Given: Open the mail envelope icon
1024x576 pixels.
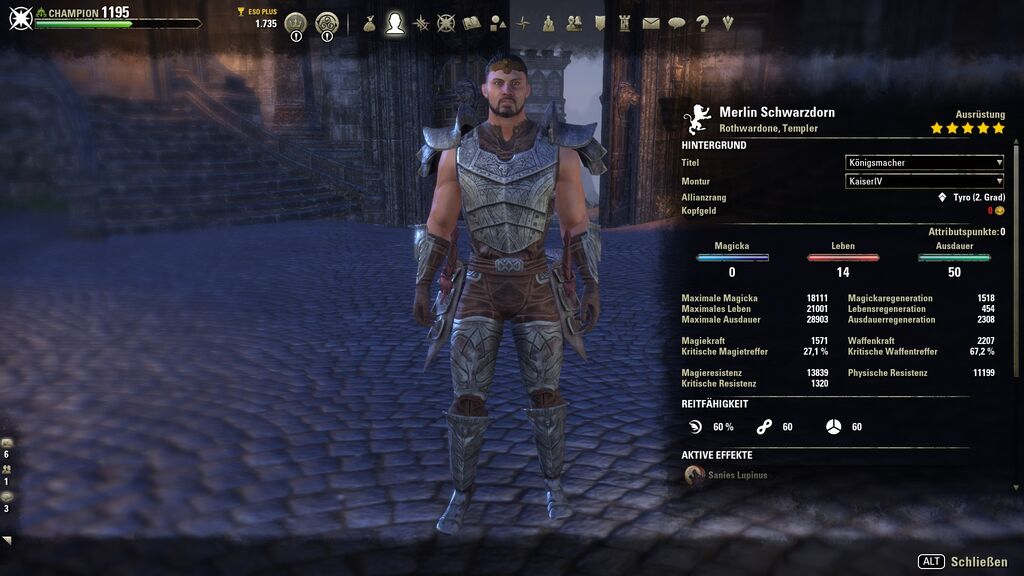Looking at the screenshot, I should click(650, 24).
